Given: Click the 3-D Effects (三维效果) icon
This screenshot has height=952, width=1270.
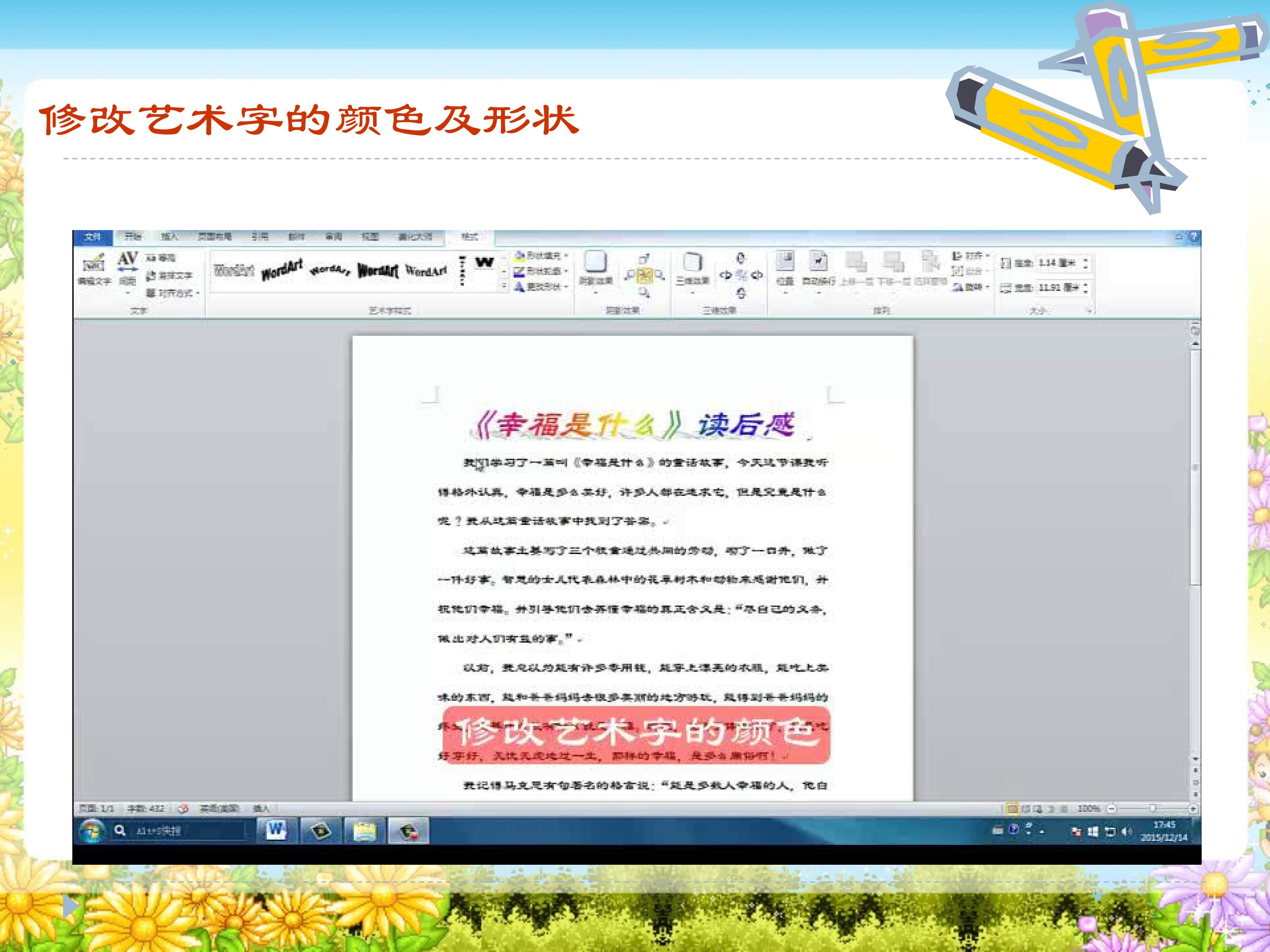Looking at the screenshot, I should tap(692, 263).
